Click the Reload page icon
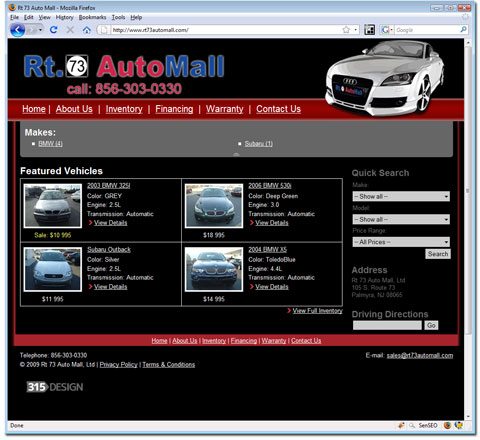Screen dimensions: 480x440 53,30
